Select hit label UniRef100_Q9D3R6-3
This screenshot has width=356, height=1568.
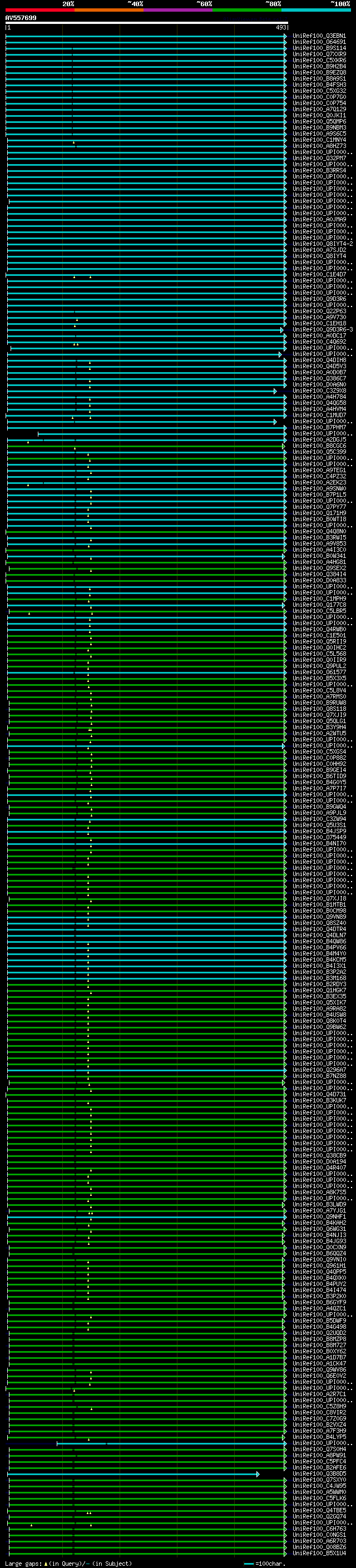click(x=323, y=329)
